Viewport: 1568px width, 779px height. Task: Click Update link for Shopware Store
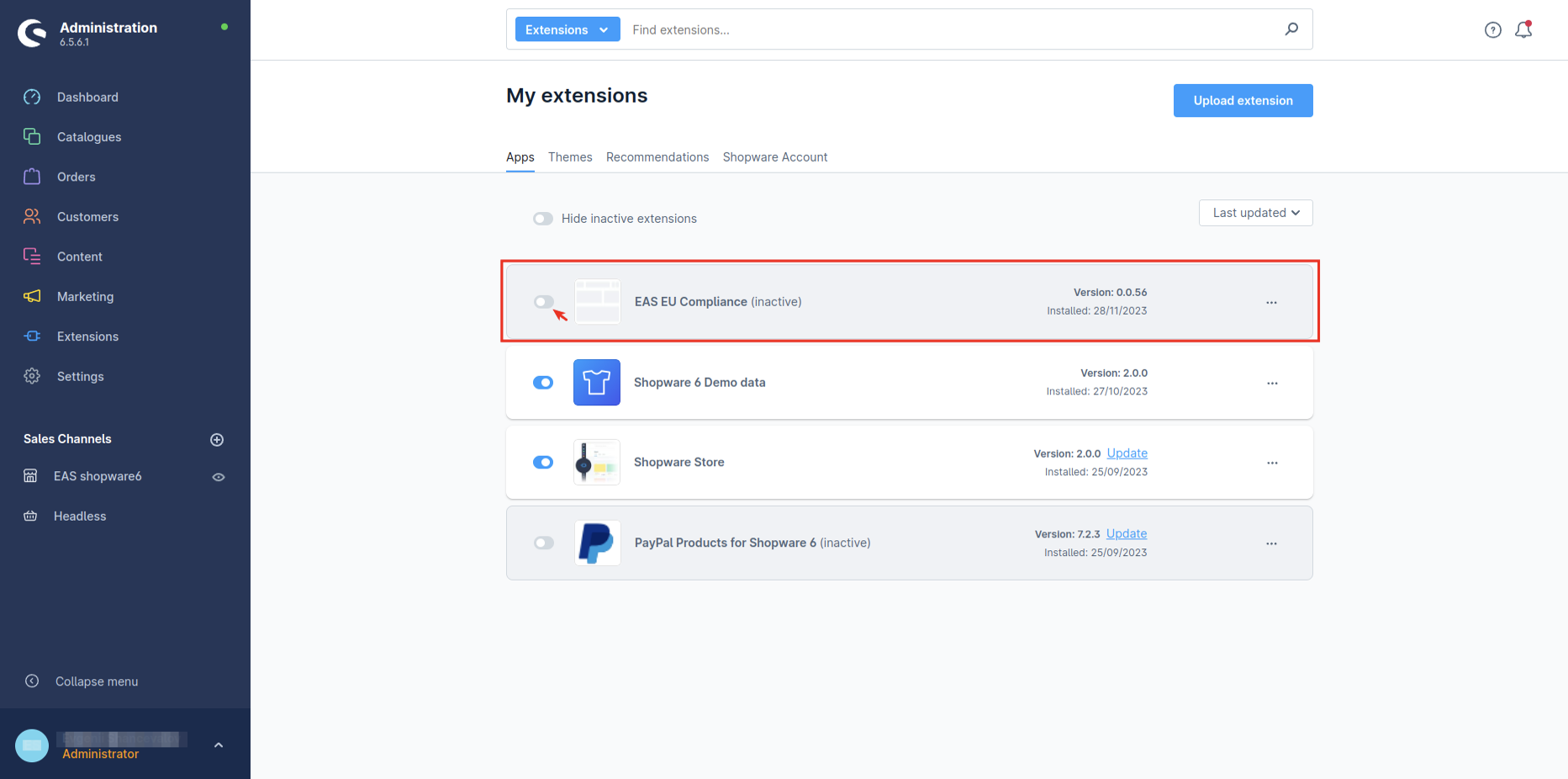click(x=1127, y=453)
